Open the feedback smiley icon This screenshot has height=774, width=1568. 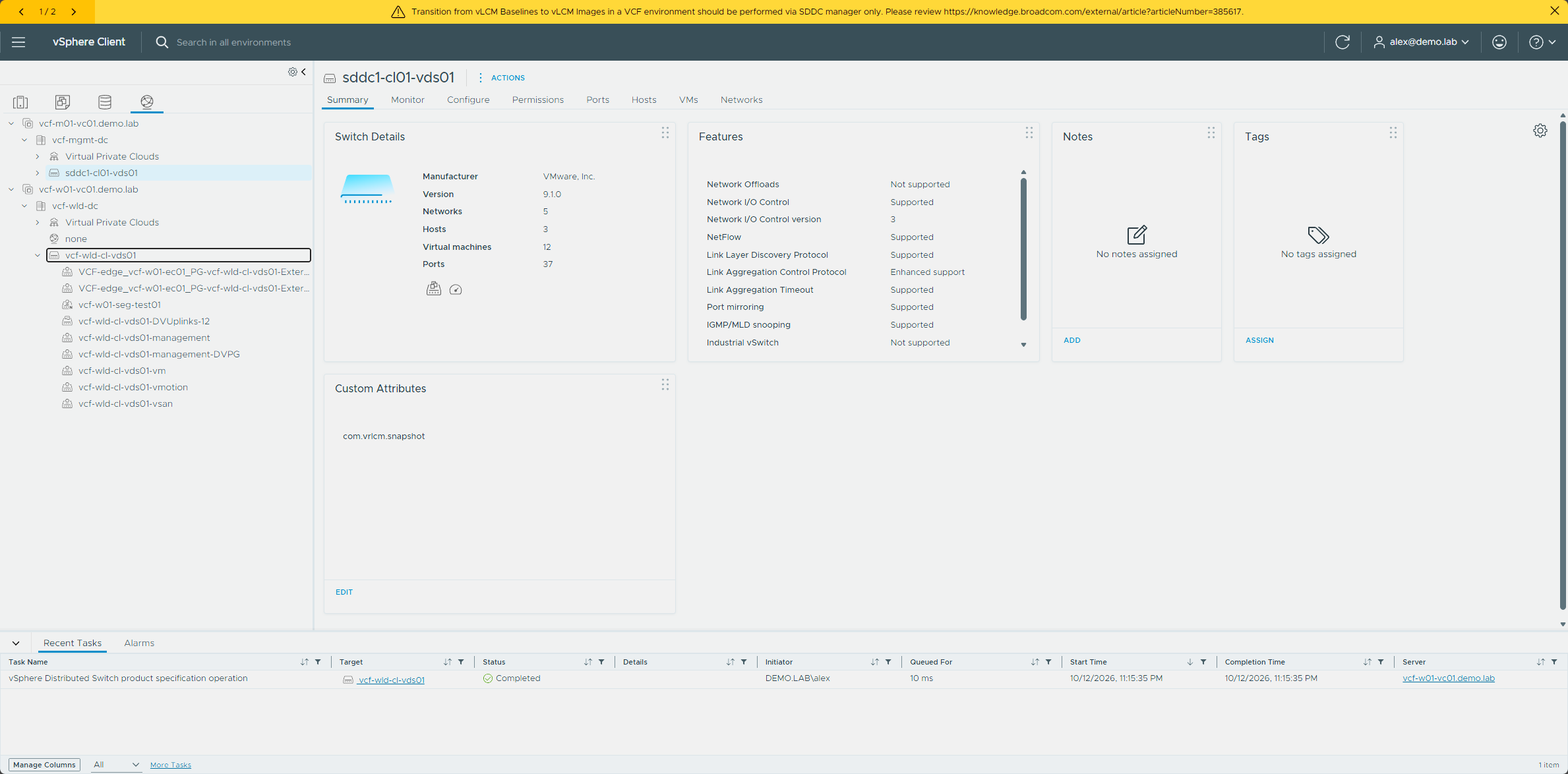coord(1499,42)
